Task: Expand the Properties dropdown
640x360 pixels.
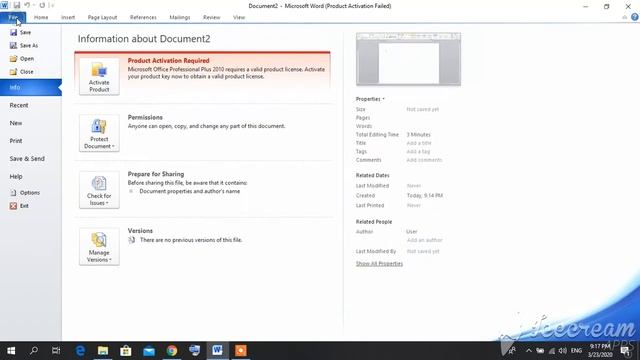Action: [x=370, y=99]
